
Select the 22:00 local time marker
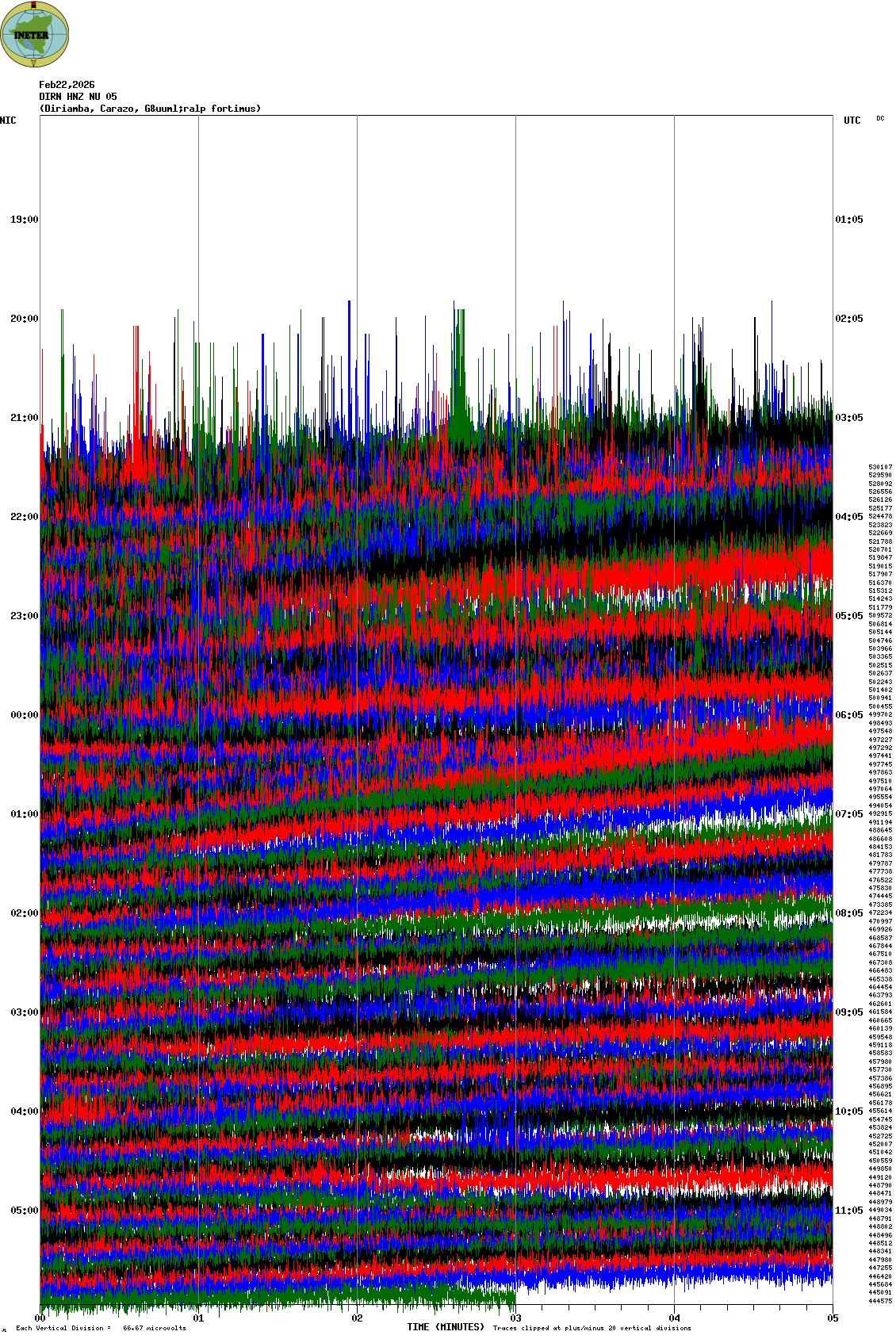tap(24, 517)
